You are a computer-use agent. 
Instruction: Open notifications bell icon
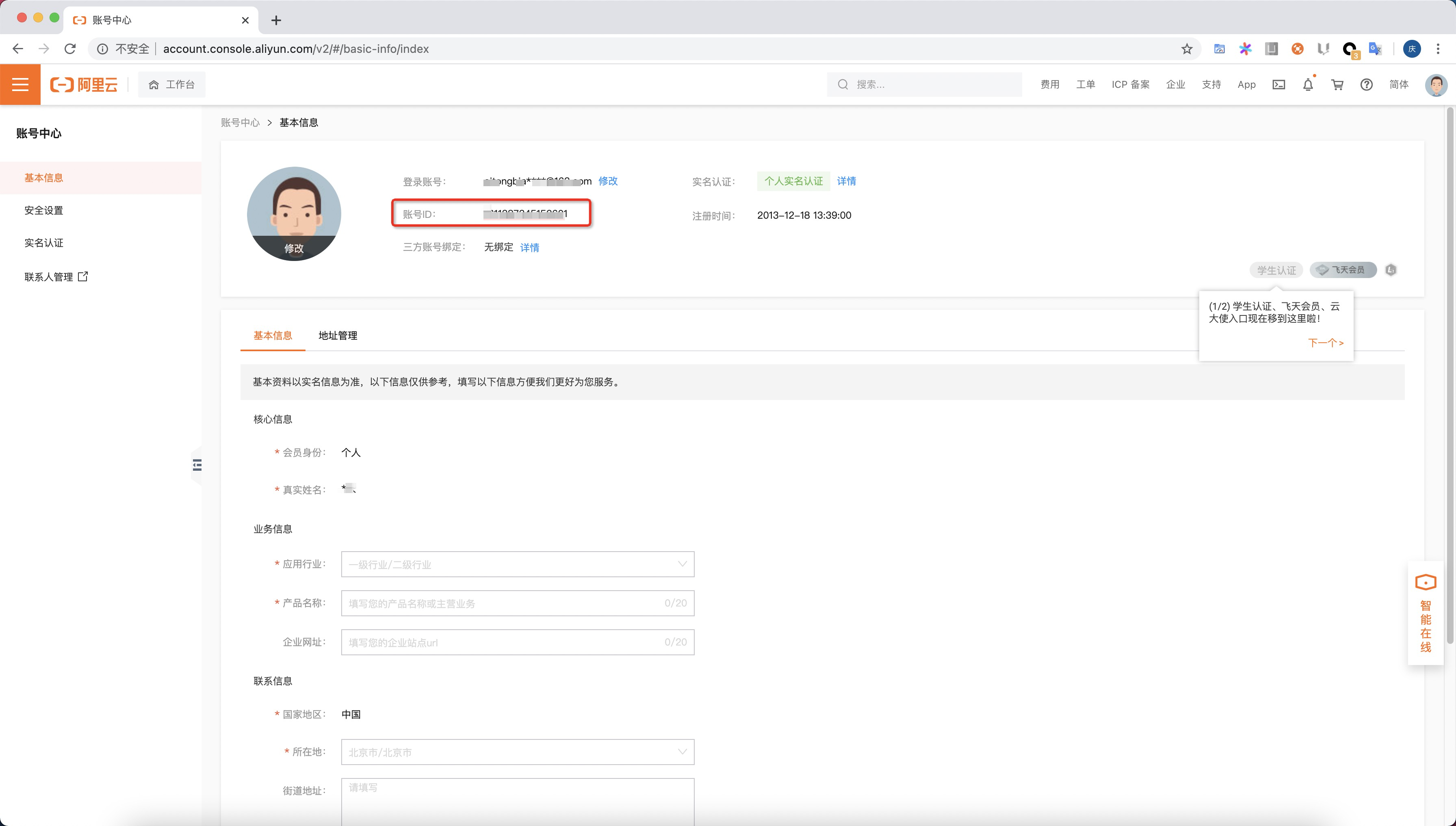click(x=1308, y=85)
